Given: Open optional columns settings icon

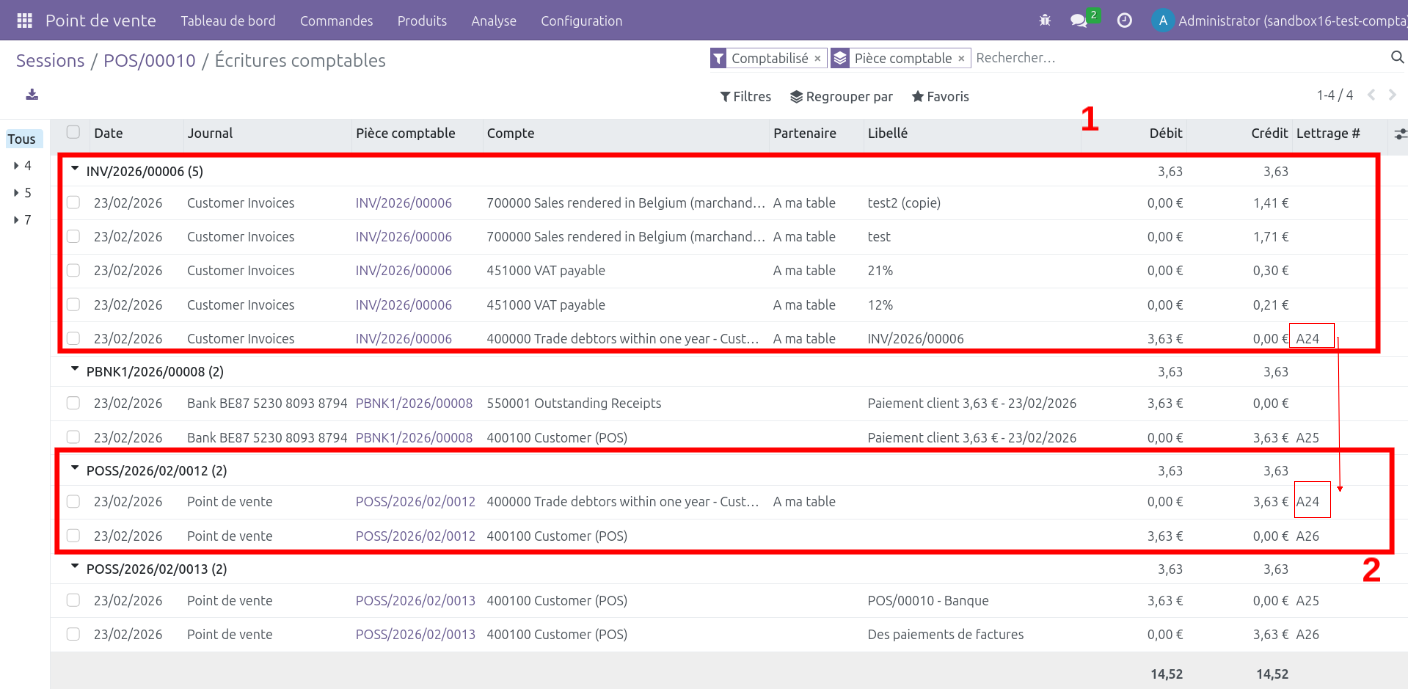Looking at the screenshot, I should [1399, 133].
